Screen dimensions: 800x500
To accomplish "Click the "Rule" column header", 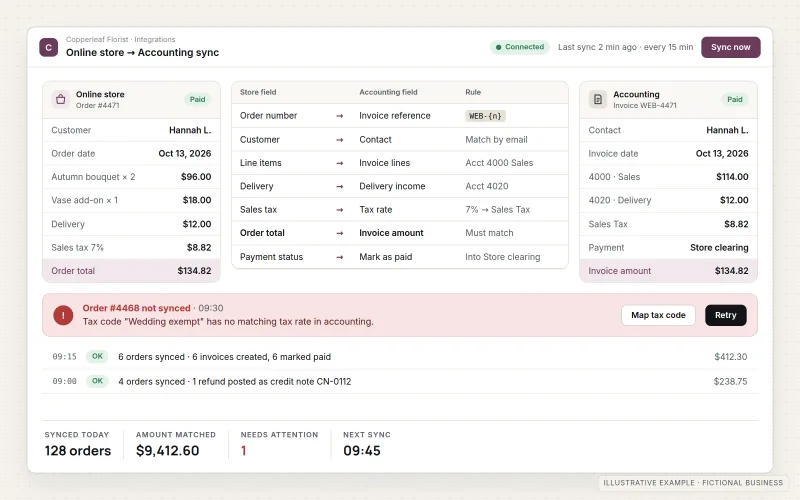I will tap(473, 92).
